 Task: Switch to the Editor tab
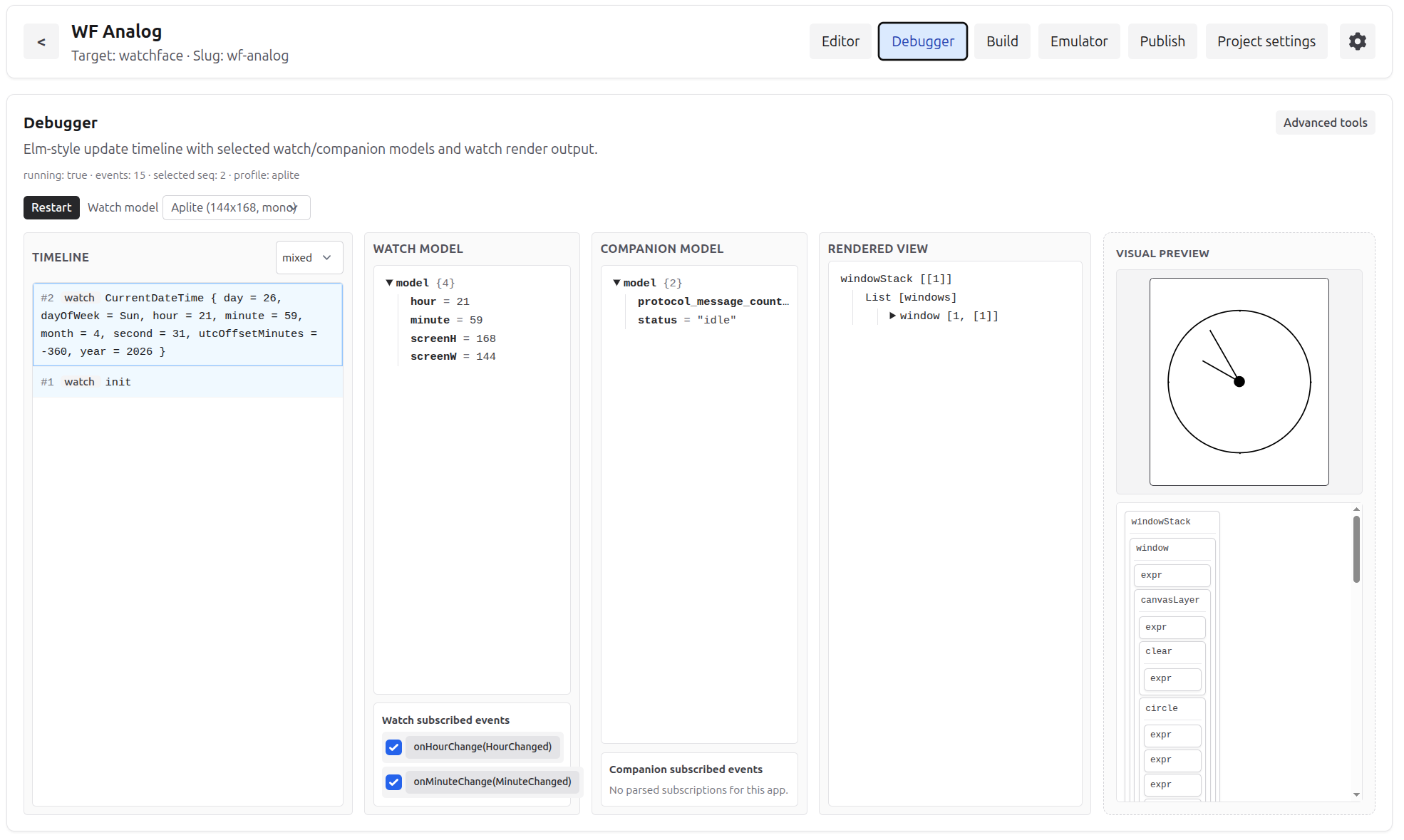(x=840, y=41)
